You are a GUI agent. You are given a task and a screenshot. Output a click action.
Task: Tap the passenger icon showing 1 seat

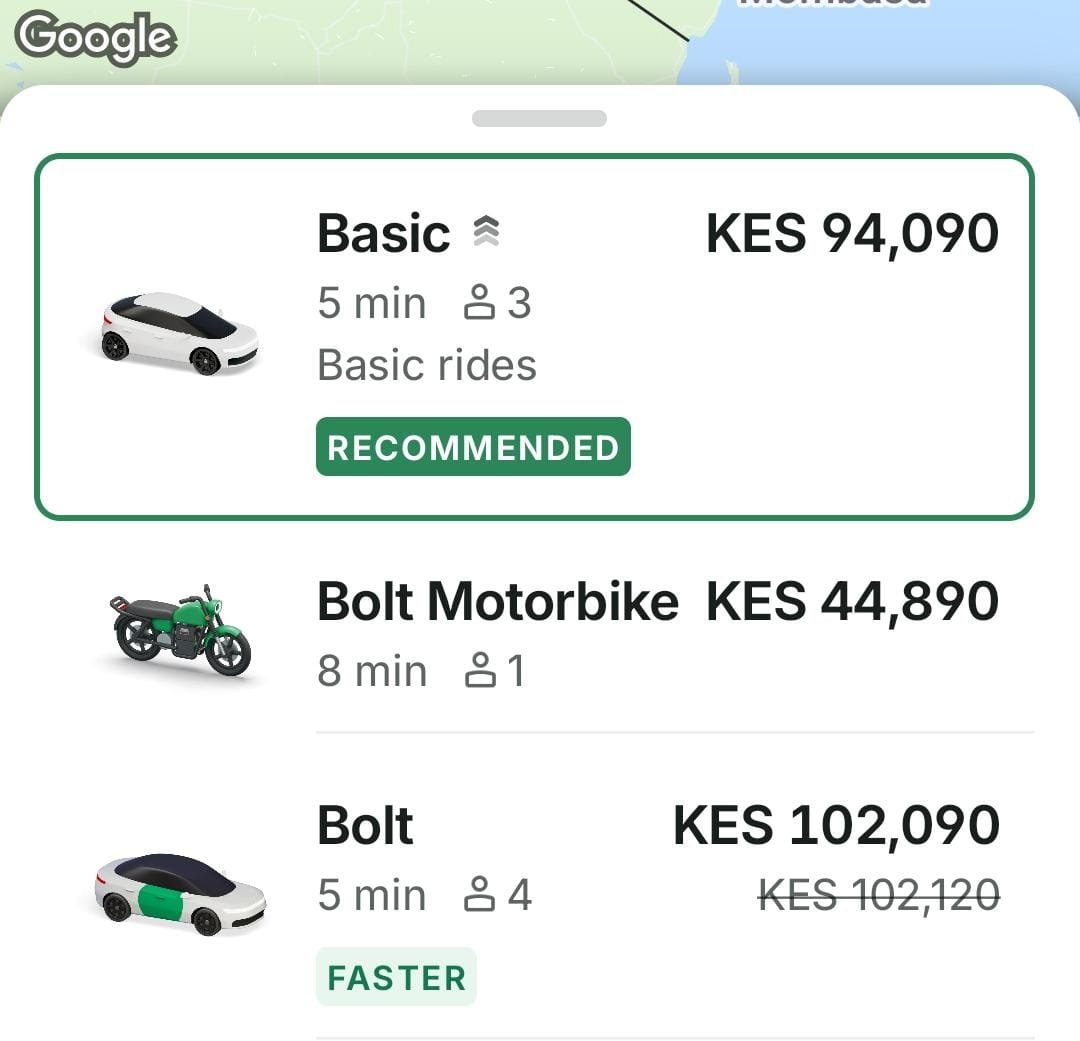click(480, 670)
